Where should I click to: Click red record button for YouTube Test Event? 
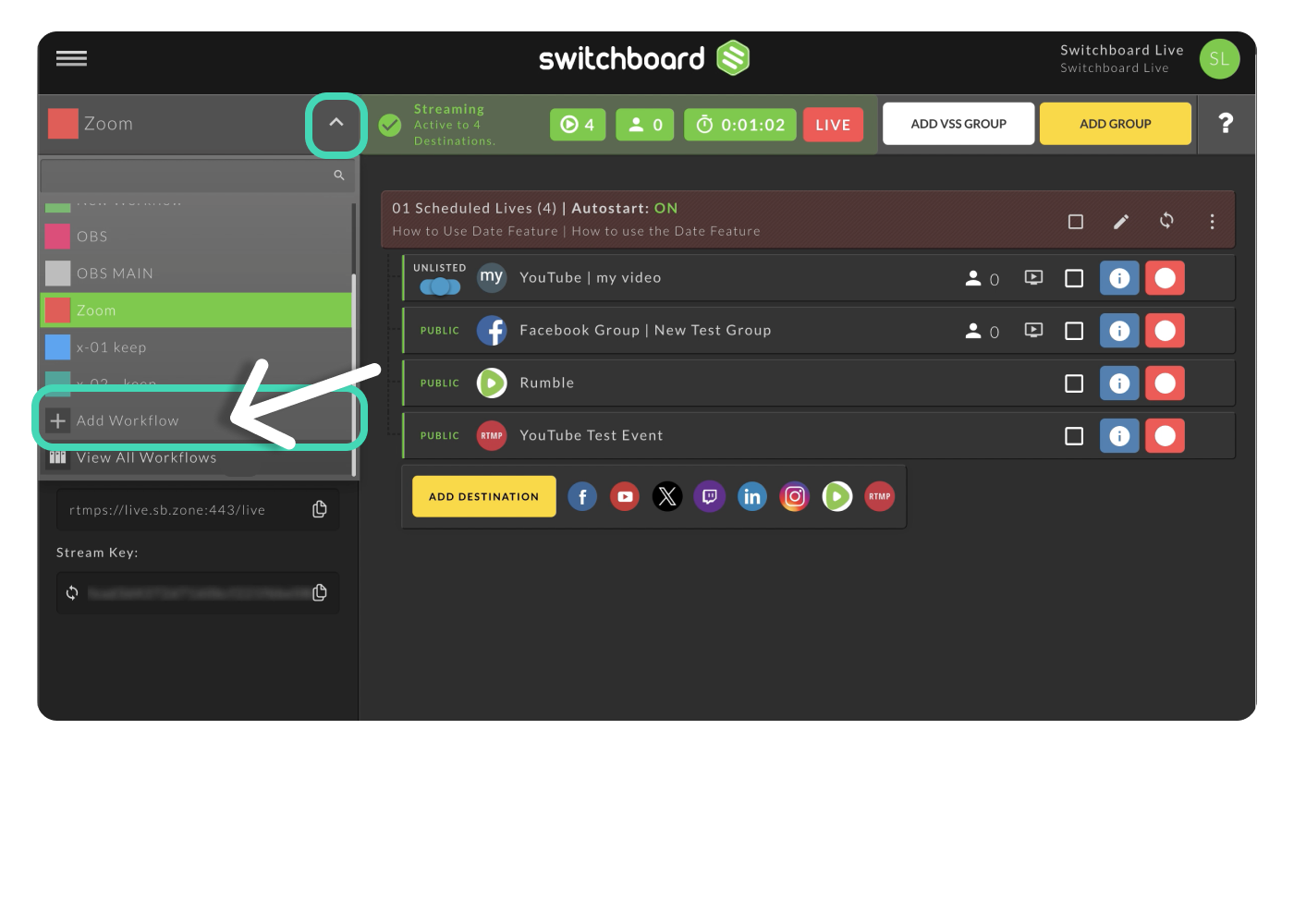[x=1165, y=436]
